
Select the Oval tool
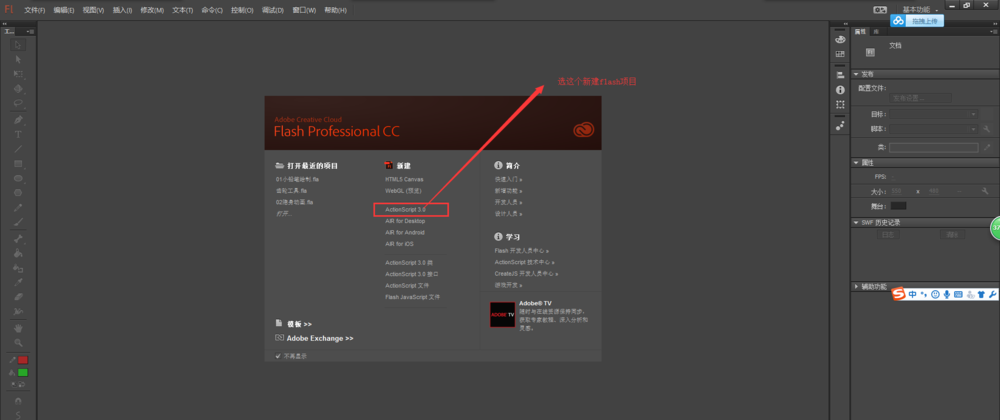(x=18, y=178)
